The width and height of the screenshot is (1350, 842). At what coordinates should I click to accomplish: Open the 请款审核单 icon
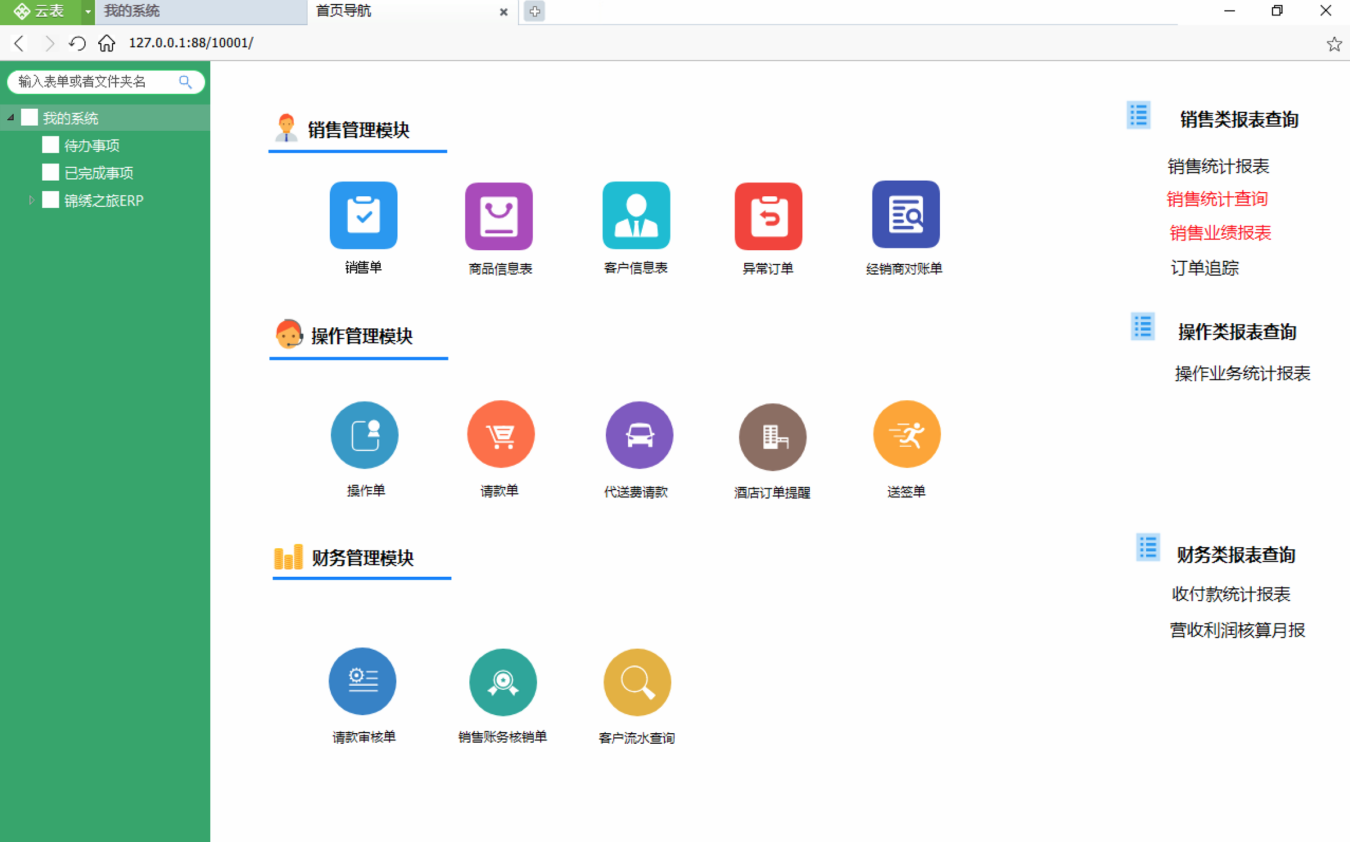coord(362,681)
